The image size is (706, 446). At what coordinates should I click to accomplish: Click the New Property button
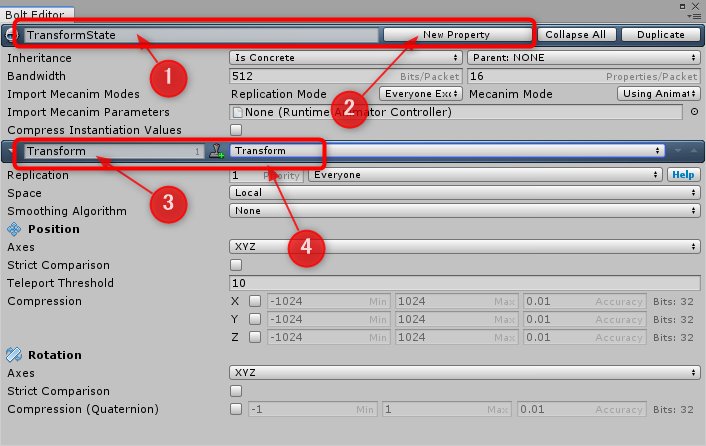point(457,35)
